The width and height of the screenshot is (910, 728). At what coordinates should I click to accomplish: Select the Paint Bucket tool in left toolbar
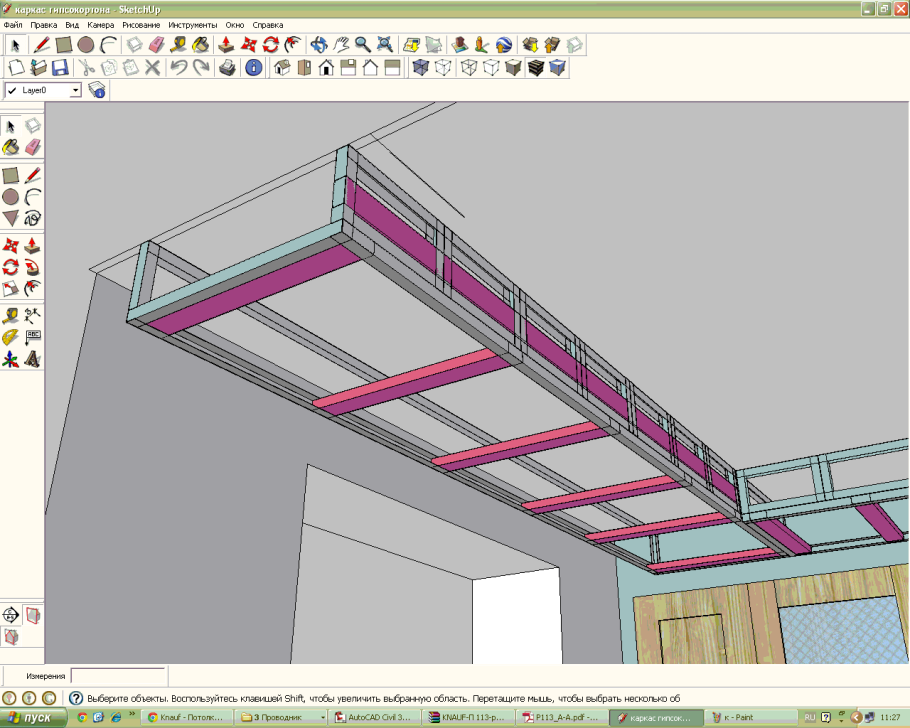(11, 147)
